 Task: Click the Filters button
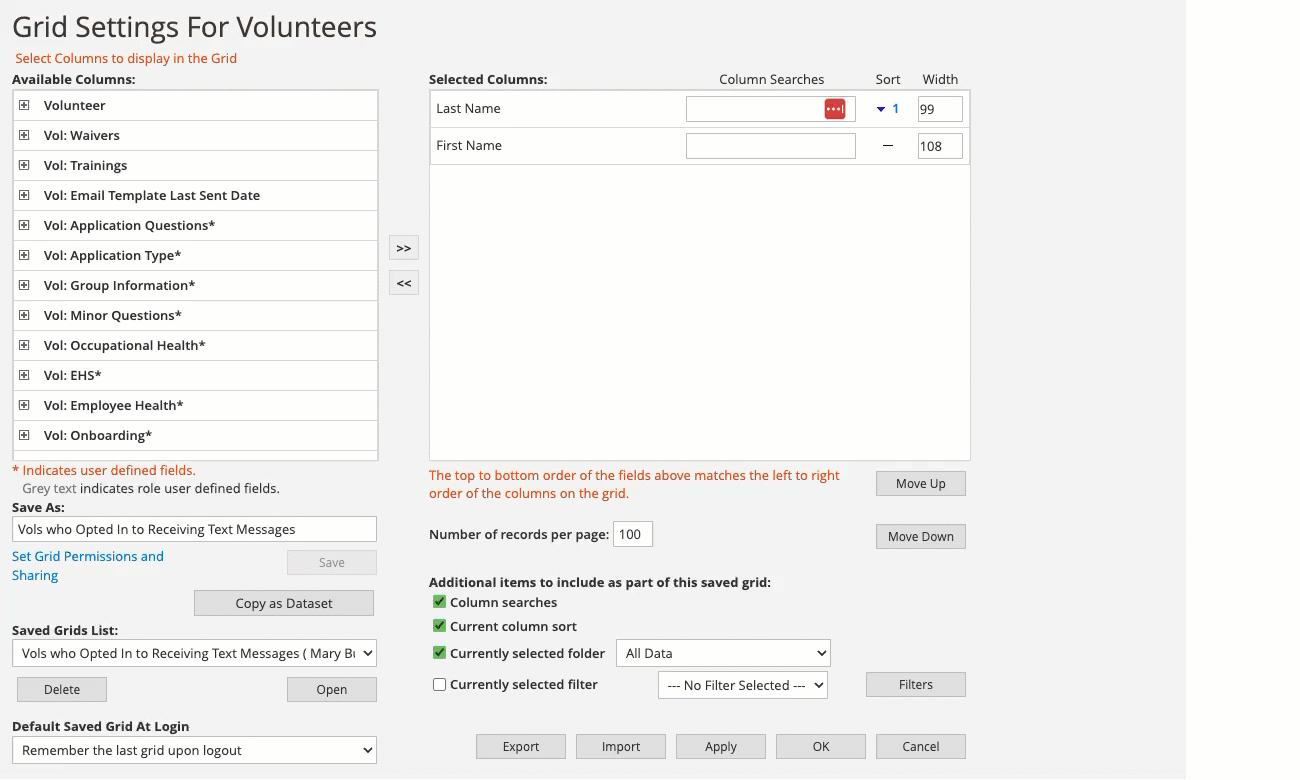point(916,685)
